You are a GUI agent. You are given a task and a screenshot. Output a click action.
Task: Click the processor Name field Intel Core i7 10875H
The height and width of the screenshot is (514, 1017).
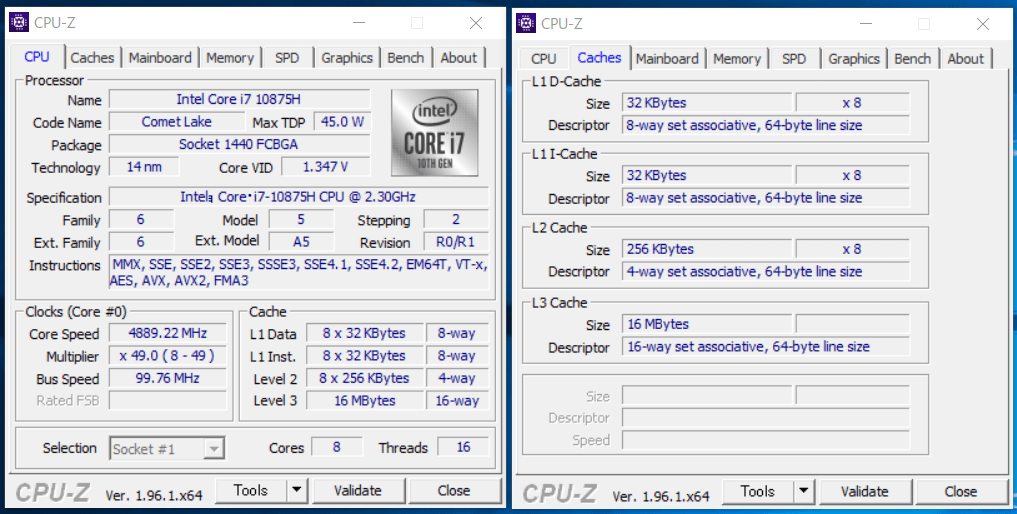239,99
